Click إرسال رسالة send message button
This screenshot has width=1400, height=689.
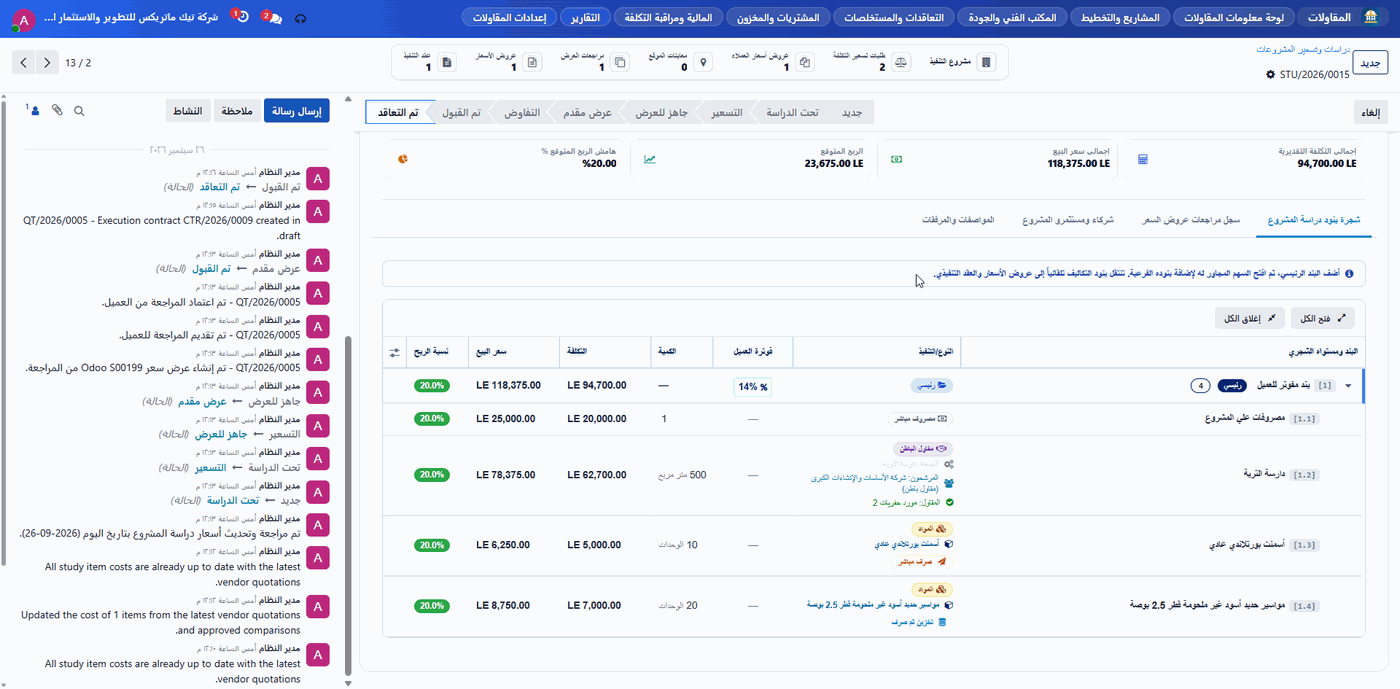tap(297, 111)
